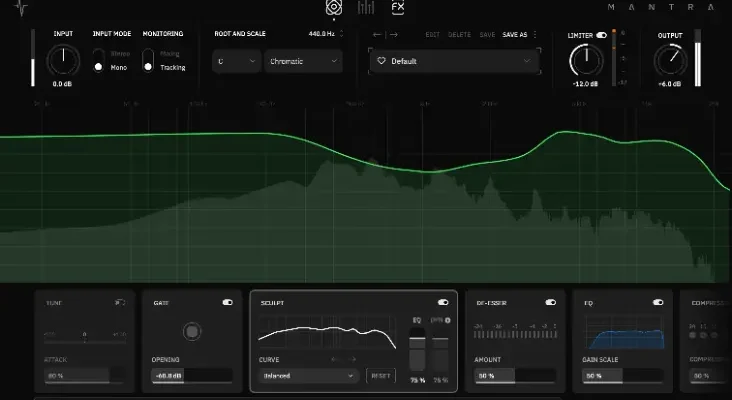732x400 pixels.
Task: Open the vocal tuning view icon
Action: [x=333, y=8]
